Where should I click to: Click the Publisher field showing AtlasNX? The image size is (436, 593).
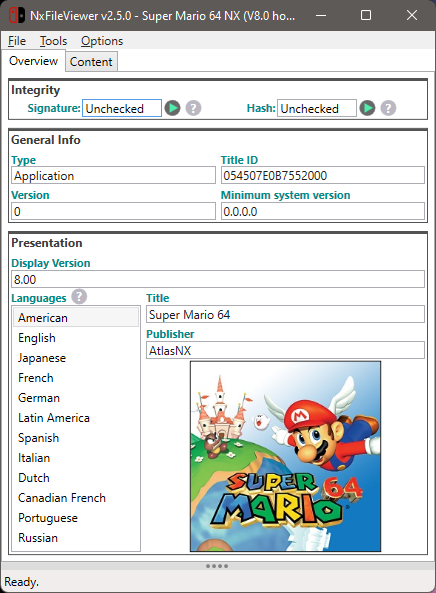[285, 351]
